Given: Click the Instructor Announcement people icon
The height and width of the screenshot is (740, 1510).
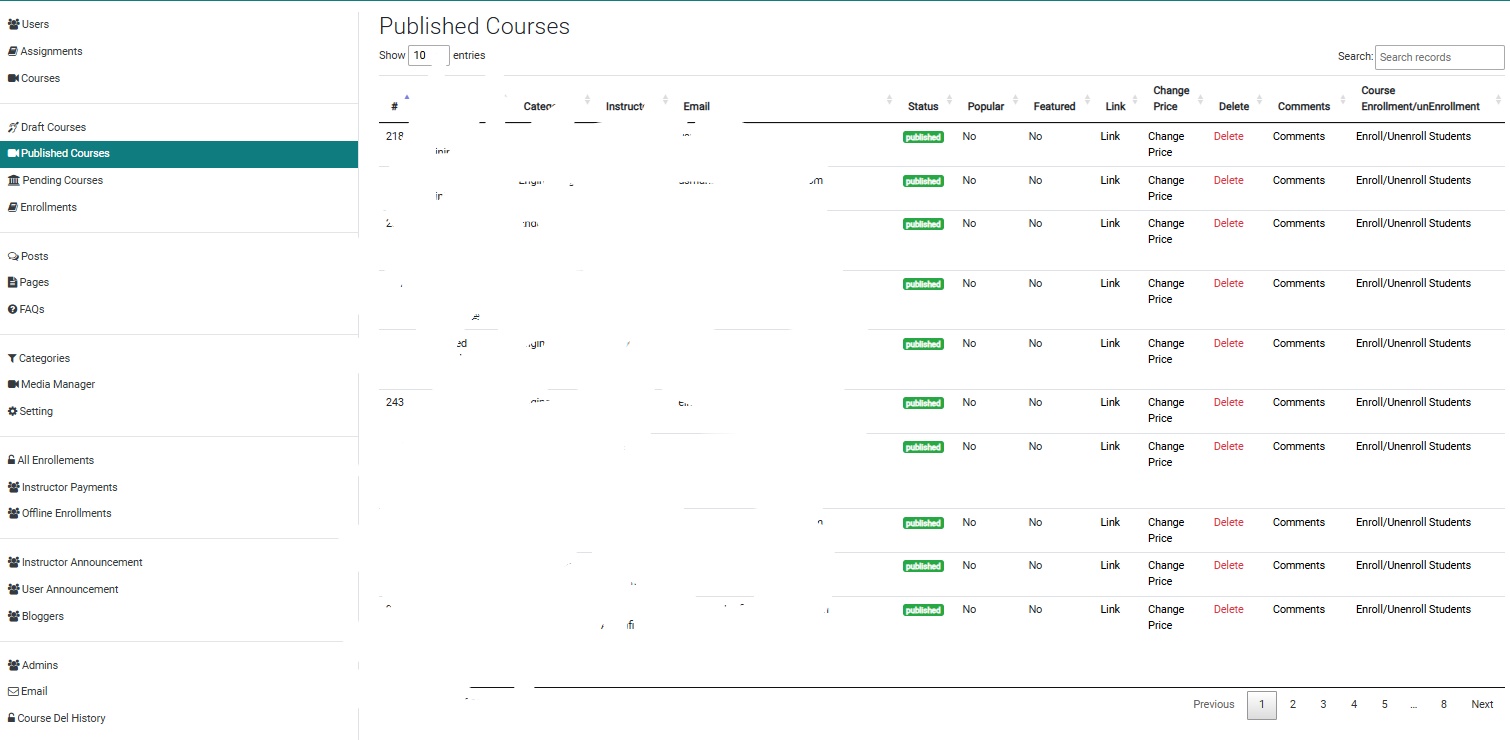Looking at the screenshot, I should tap(14, 562).
